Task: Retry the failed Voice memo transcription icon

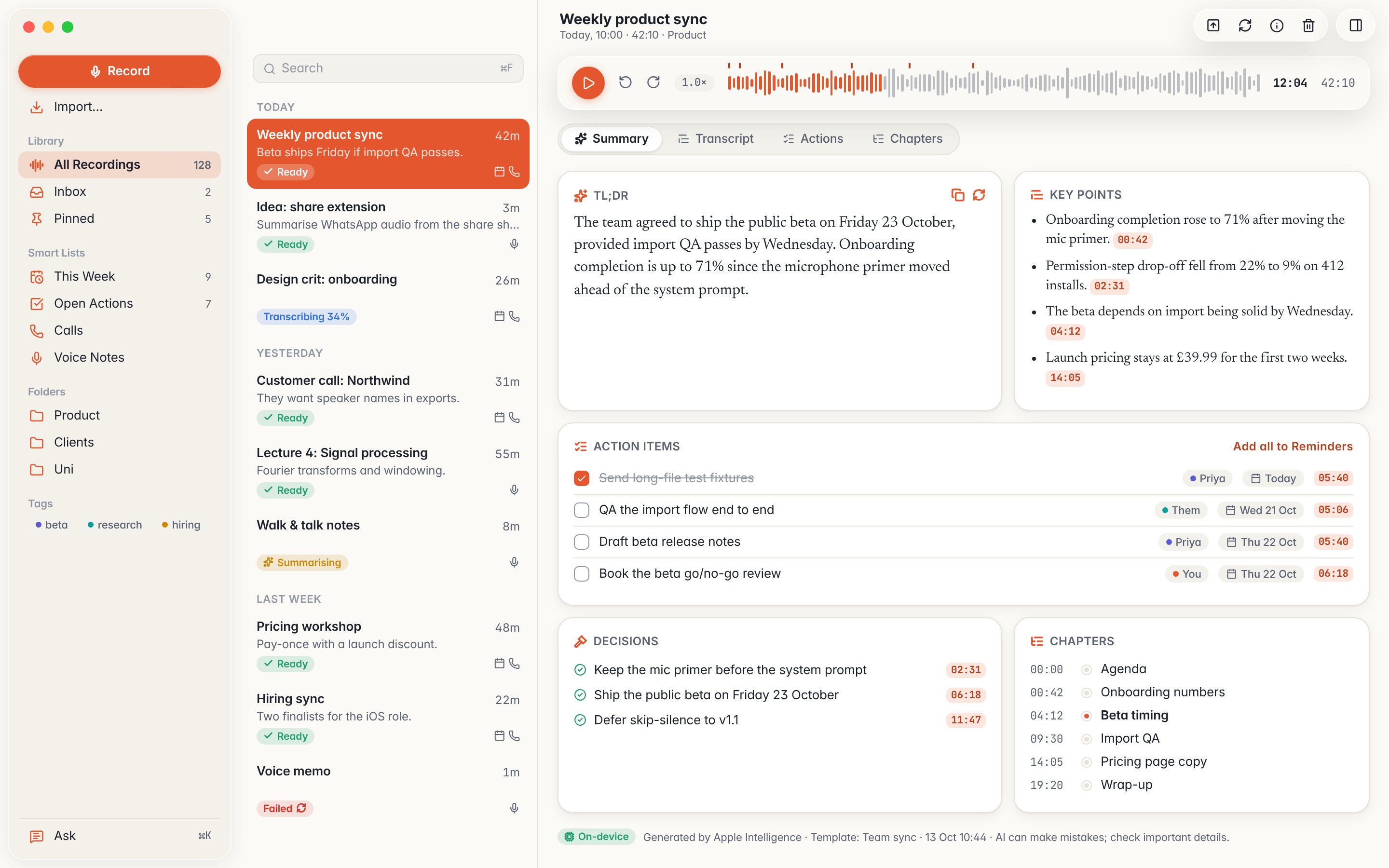Action: [x=301, y=808]
